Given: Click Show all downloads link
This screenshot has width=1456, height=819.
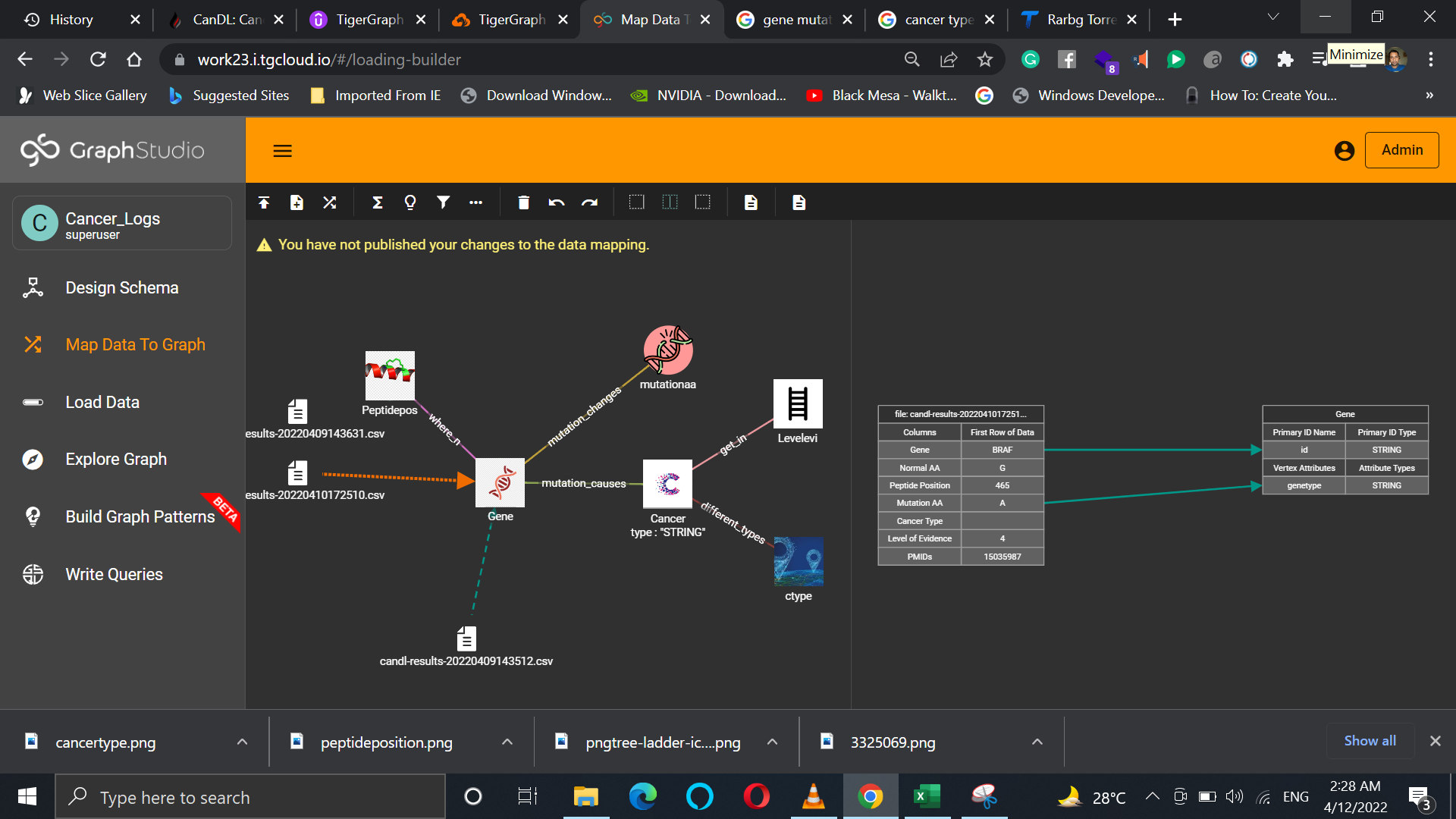Looking at the screenshot, I should (1370, 741).
